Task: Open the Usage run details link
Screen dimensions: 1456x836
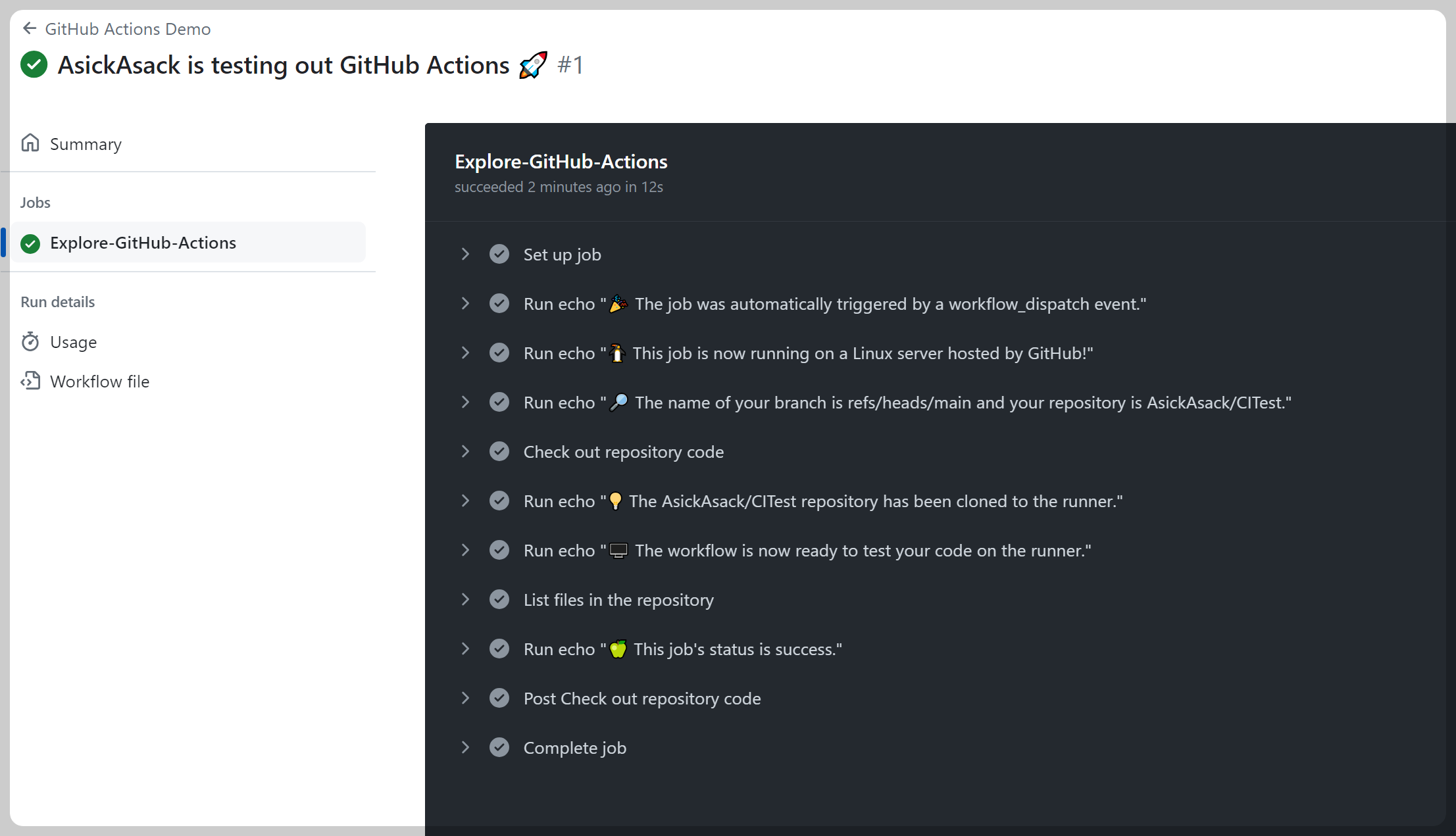Action: [x=73, y=342]
